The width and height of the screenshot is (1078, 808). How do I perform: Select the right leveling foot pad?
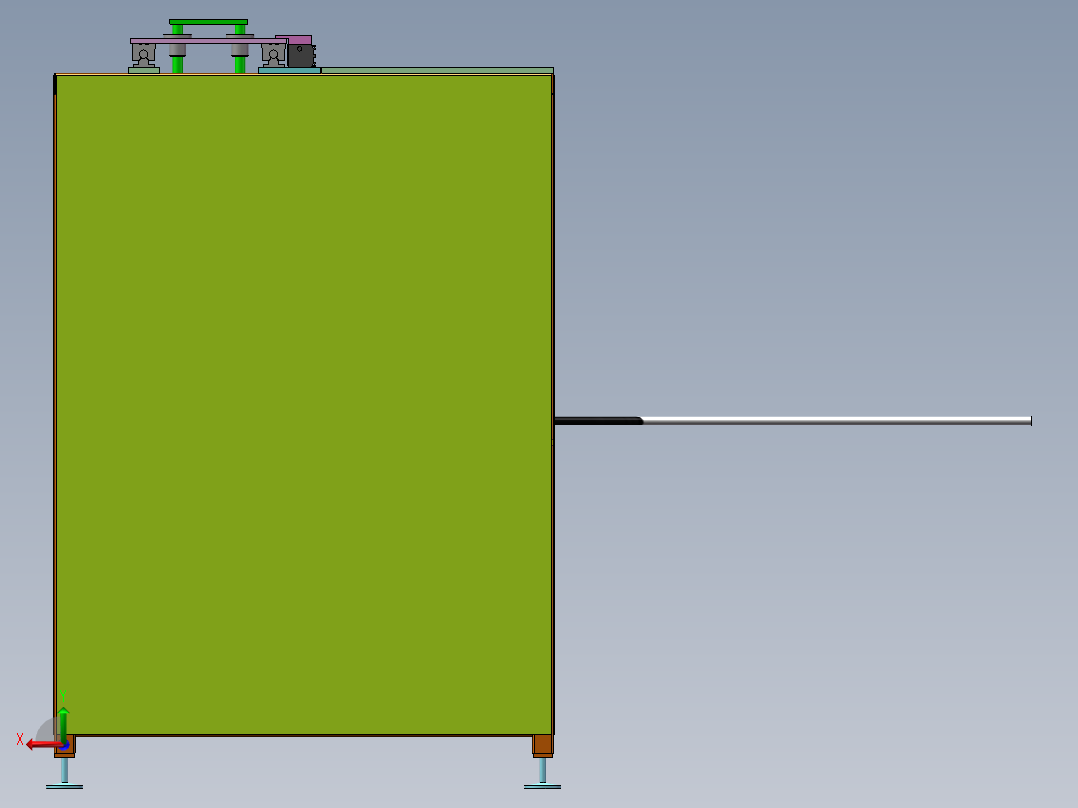pos(542,787)
